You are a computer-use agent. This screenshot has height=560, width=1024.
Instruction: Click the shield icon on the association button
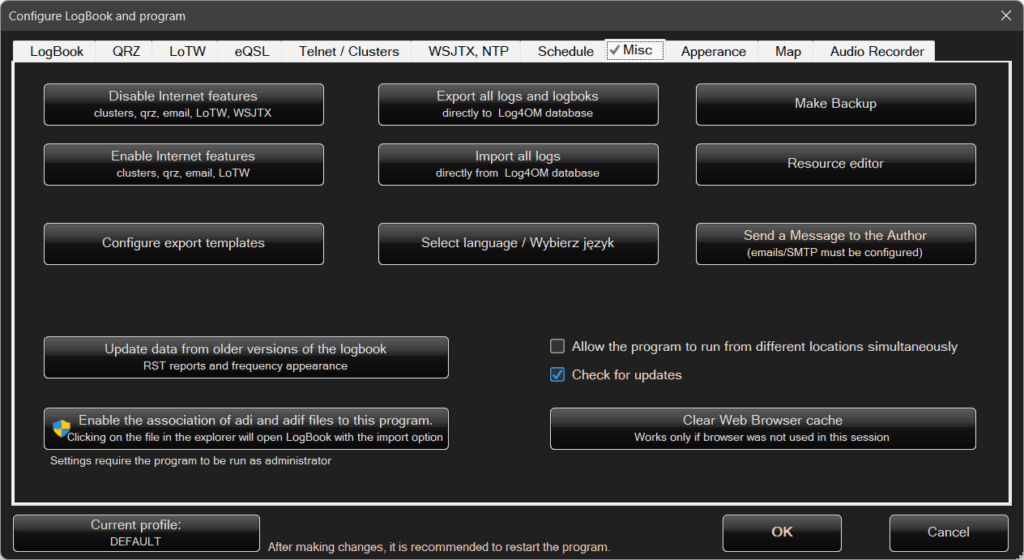point(62,429)
